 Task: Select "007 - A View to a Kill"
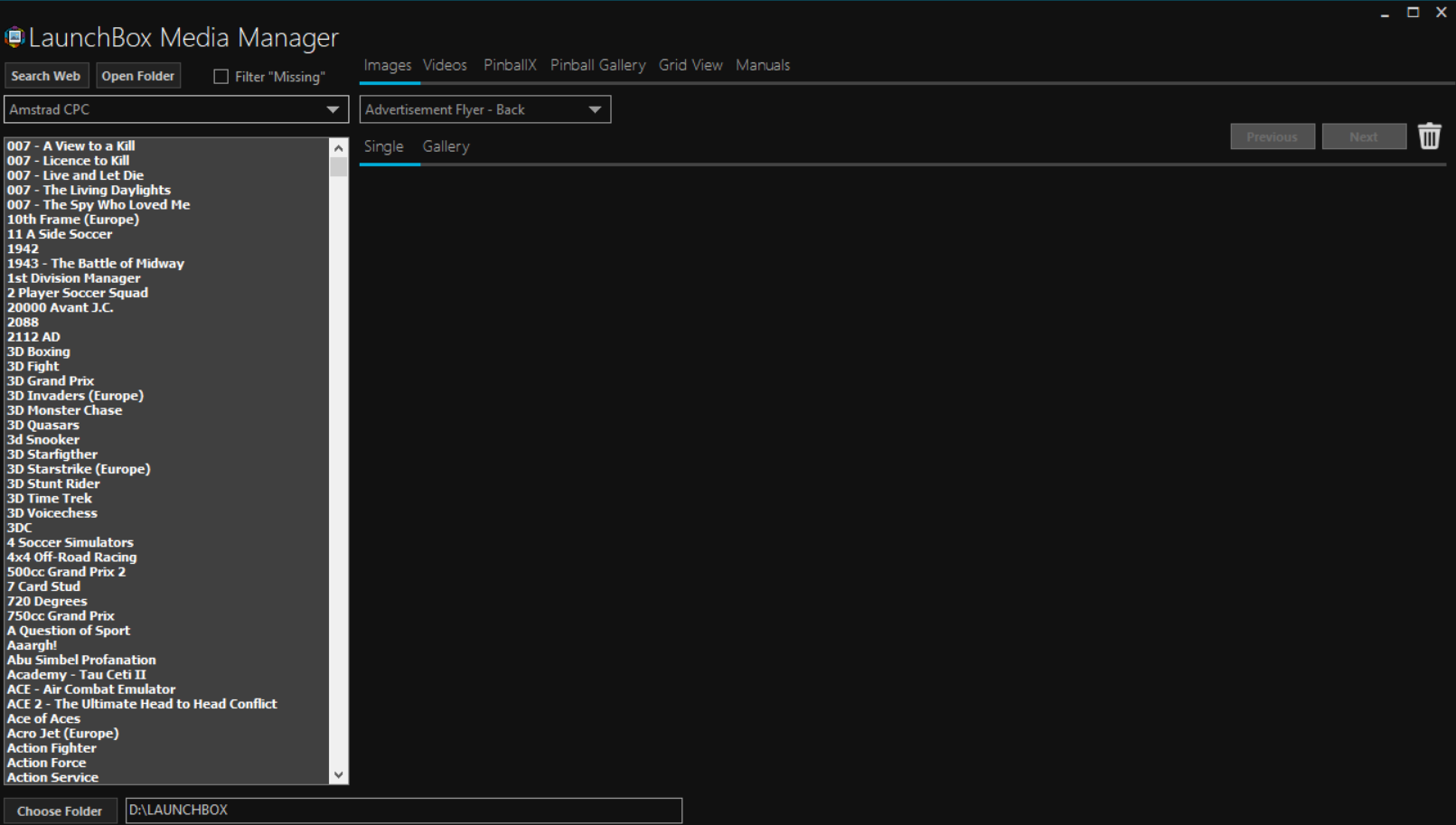click(x=71, y=145)
